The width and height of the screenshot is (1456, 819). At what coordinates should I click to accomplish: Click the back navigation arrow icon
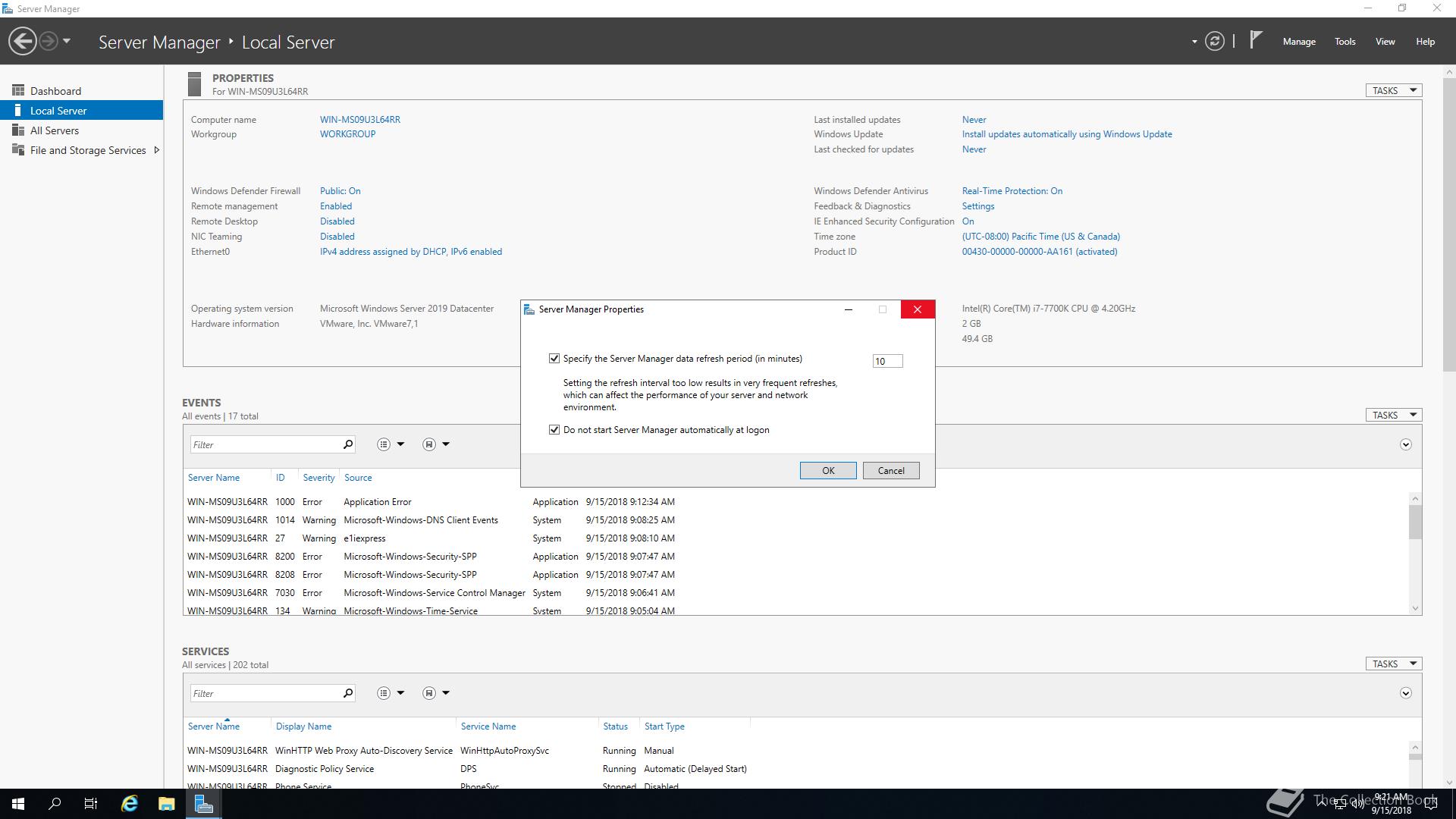(23, 41)
